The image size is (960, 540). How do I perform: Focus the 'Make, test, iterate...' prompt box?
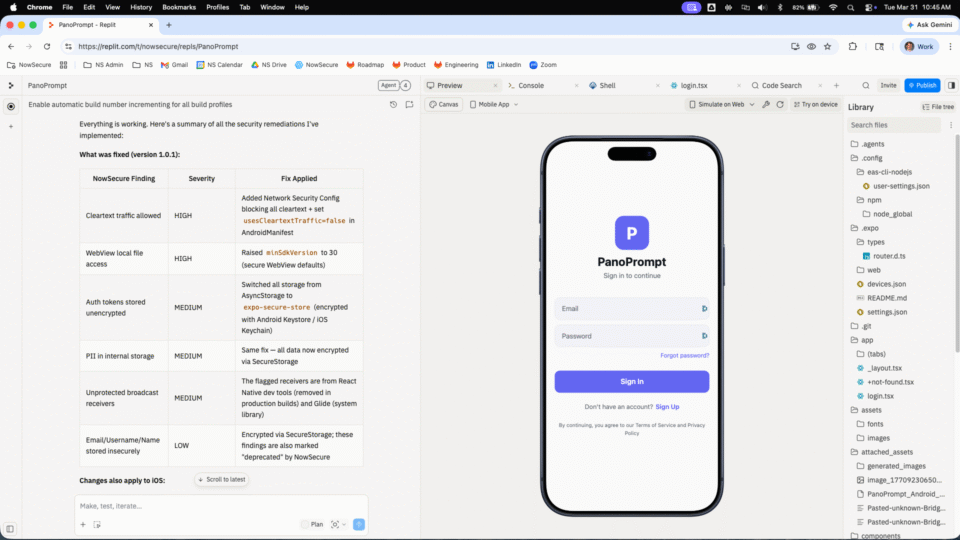tap(220, 506)
